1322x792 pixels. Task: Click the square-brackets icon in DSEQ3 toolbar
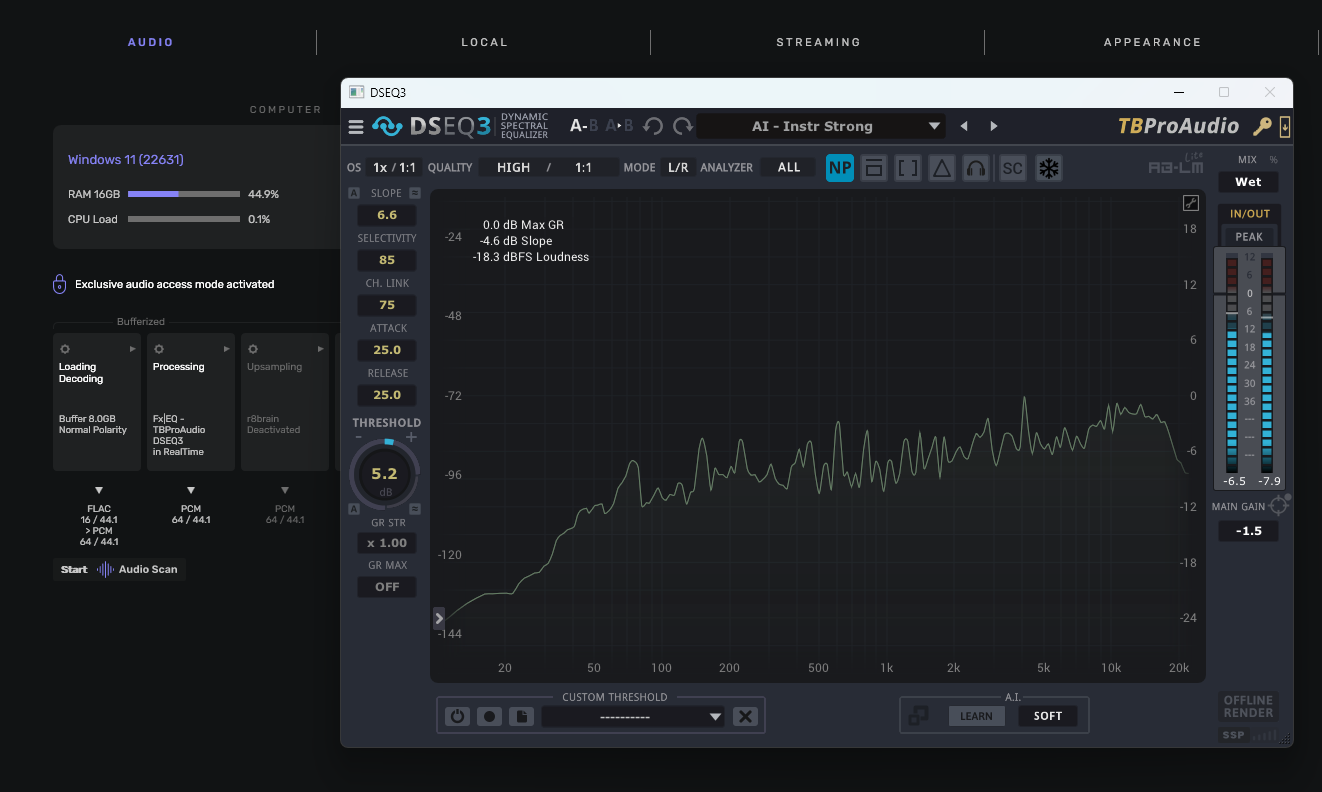point(907,168)
